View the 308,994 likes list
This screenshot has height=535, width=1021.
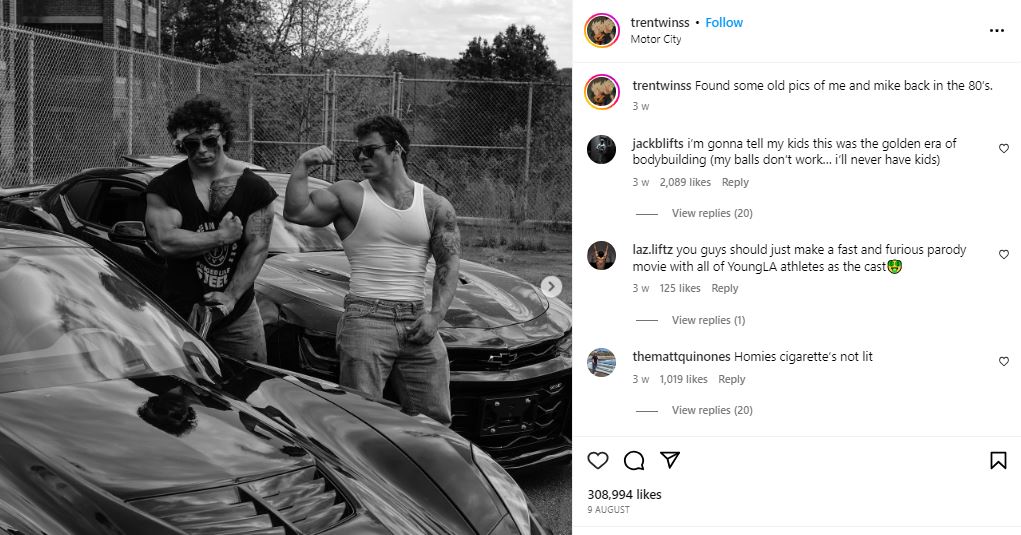tap(624, 494)
